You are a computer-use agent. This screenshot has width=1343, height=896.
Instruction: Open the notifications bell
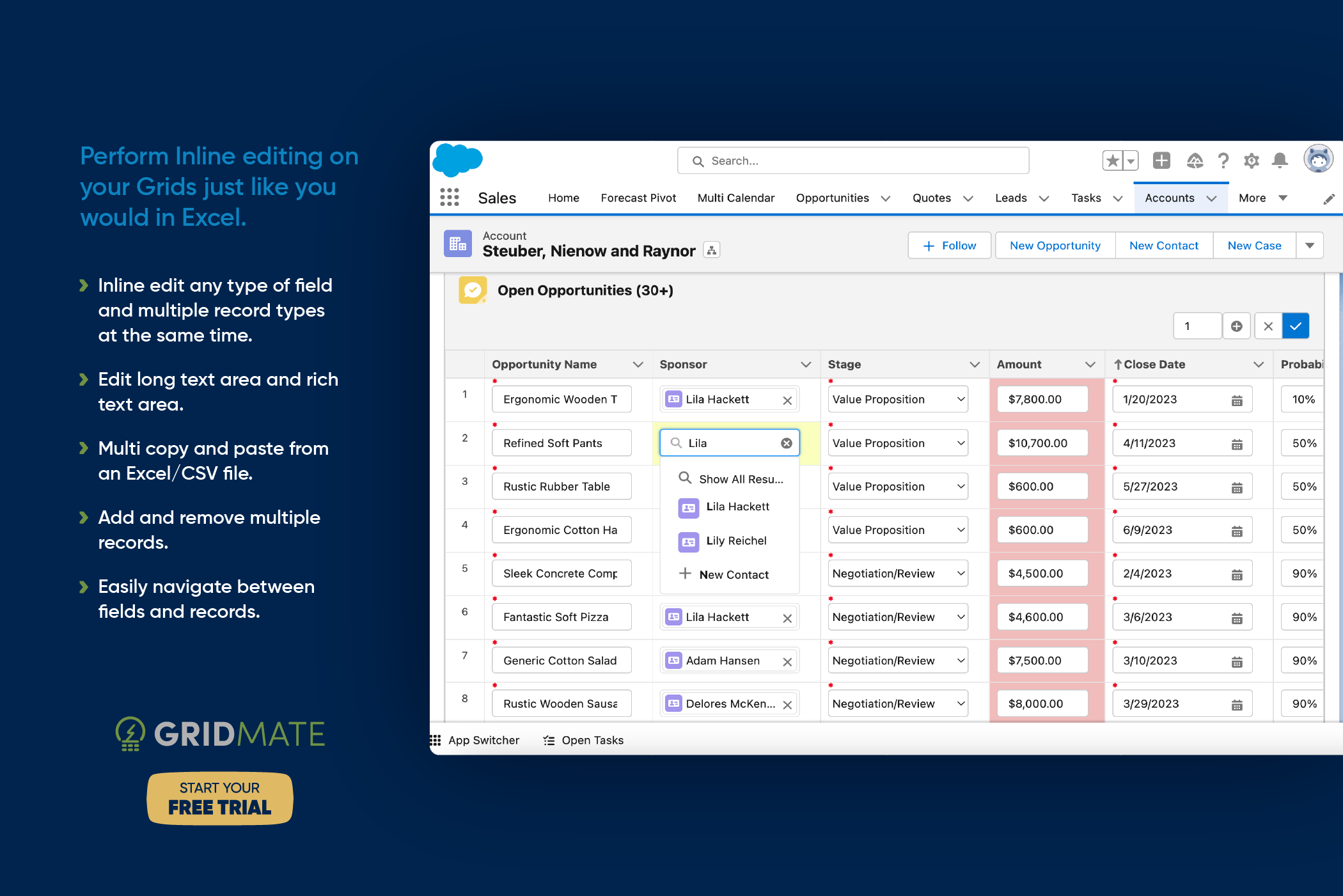1280,161
